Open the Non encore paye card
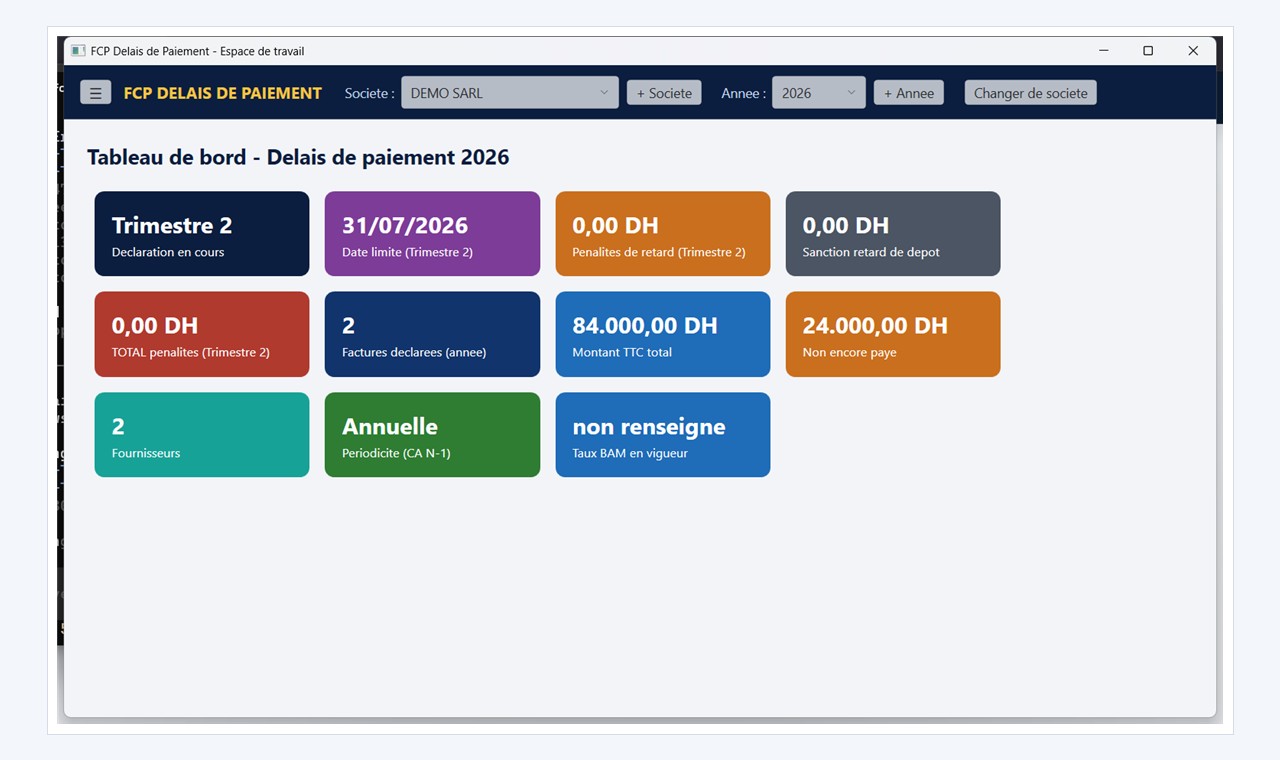1280x760 pixels. [x=893, y=334]
